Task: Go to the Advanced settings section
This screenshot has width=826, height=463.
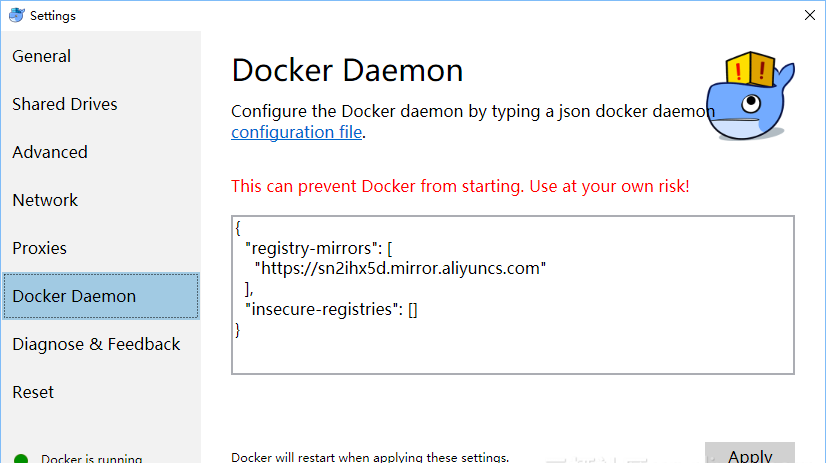Action: tap(50, 152)
